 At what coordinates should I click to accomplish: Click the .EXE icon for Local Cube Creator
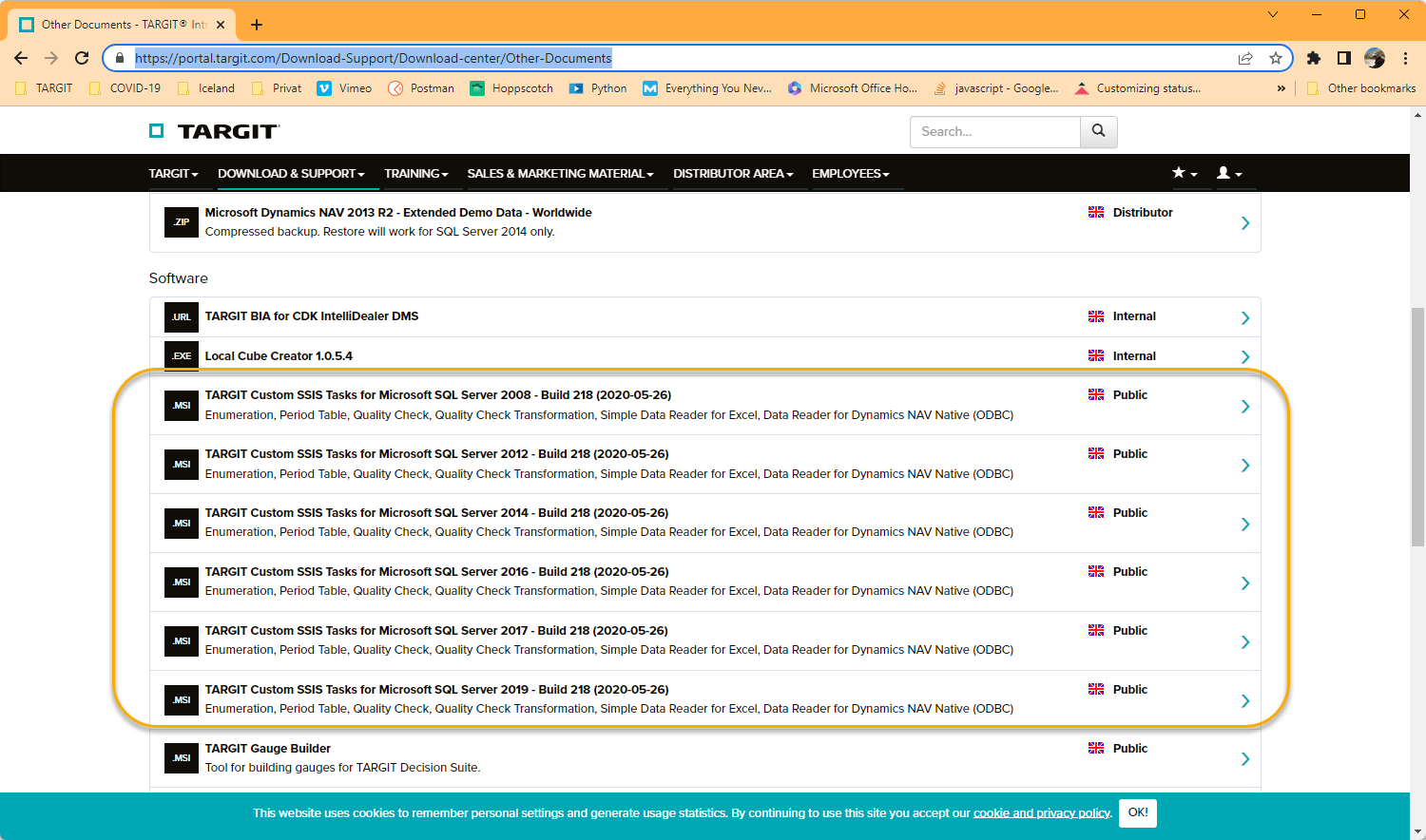click(182, 355)
